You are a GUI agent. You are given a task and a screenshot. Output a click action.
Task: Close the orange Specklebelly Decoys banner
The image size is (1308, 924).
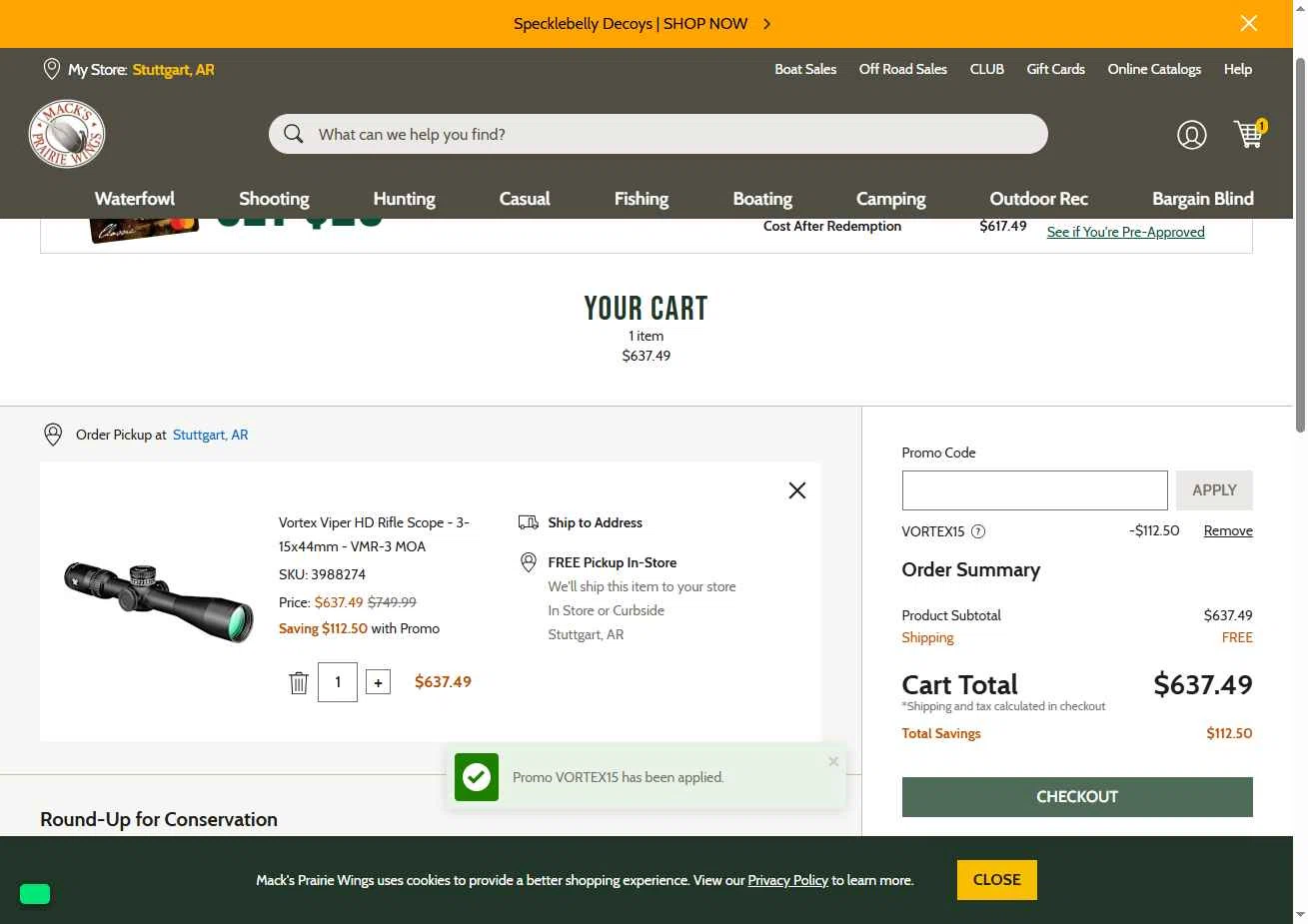1248,23
